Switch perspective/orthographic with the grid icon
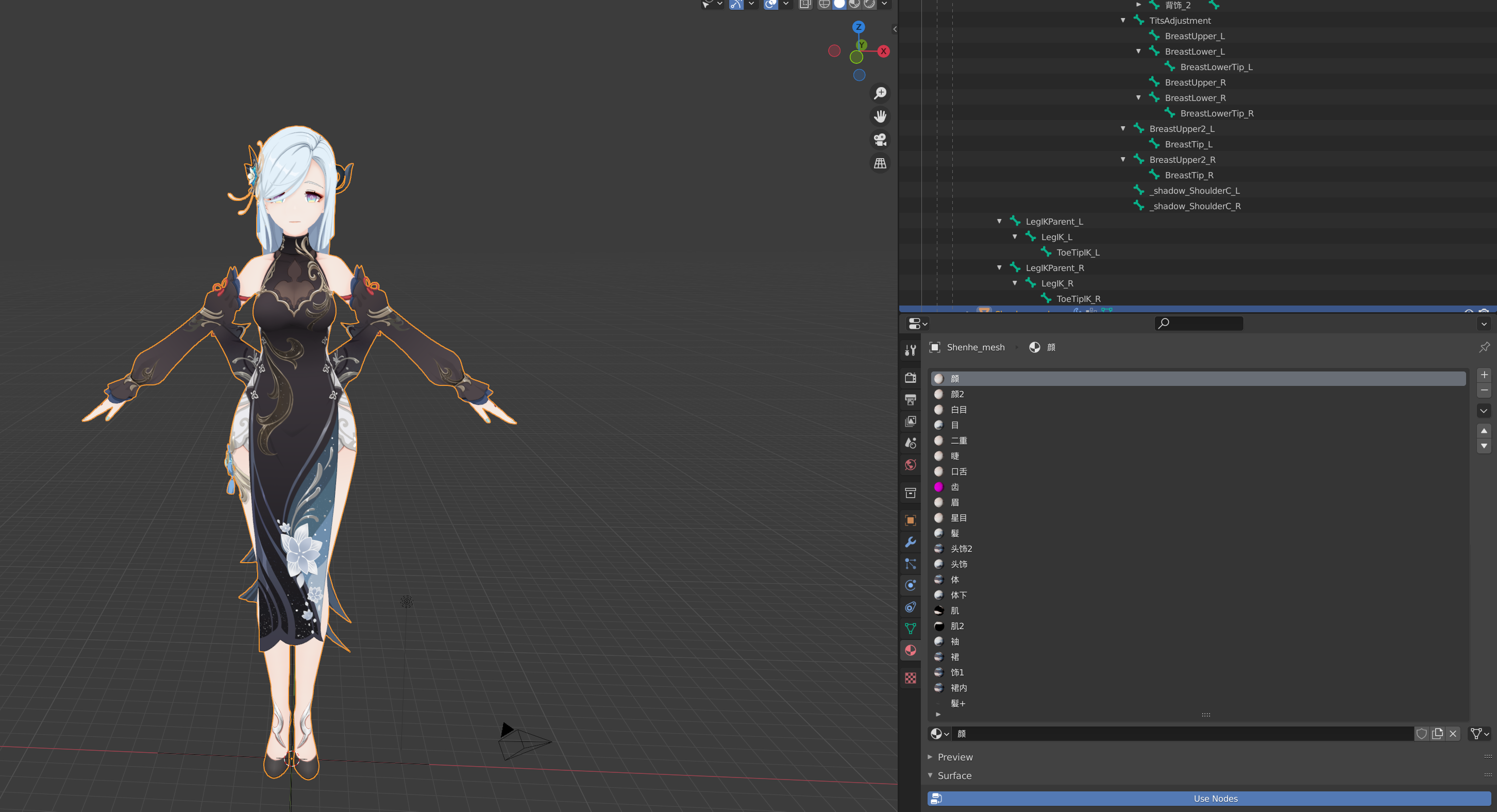Image resolution: width=1497 pixels, height=812 pixels. pos(880,164)
